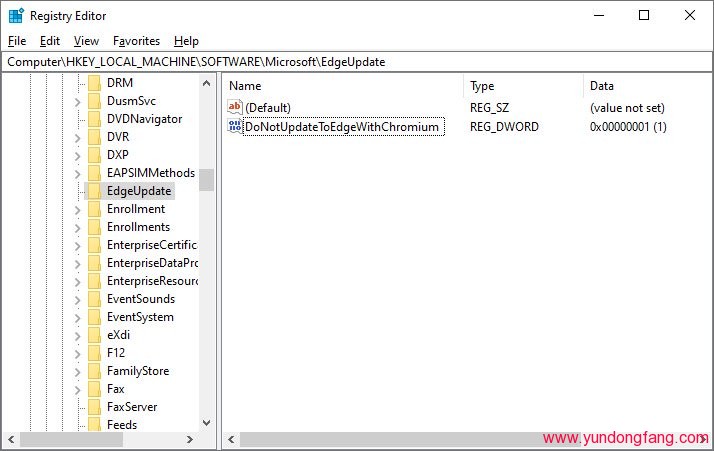Select the DusmSvc folder icon
The height and width of the screenshot is (451, 714).
pyautogui.click(x=94, y=101)
